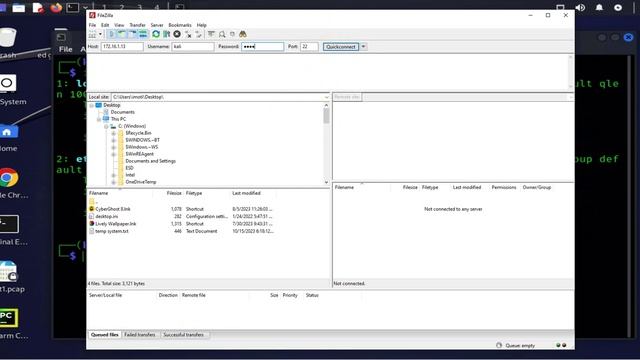Click the Quickconnect button
The height and width of the screenshot is (360, 640).
click(x=341, y=47)
